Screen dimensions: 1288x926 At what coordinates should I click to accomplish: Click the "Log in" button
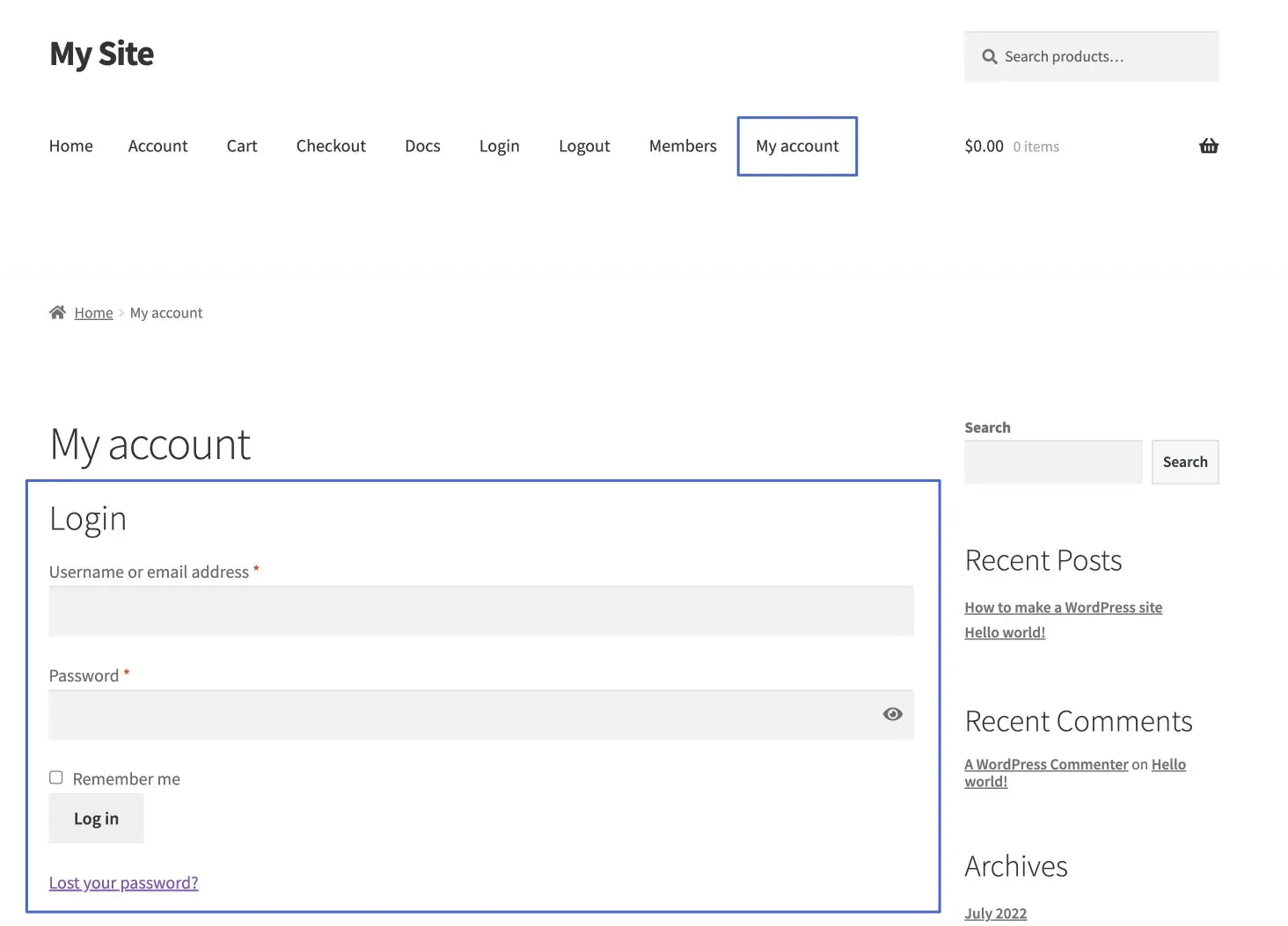pos(95,818)
